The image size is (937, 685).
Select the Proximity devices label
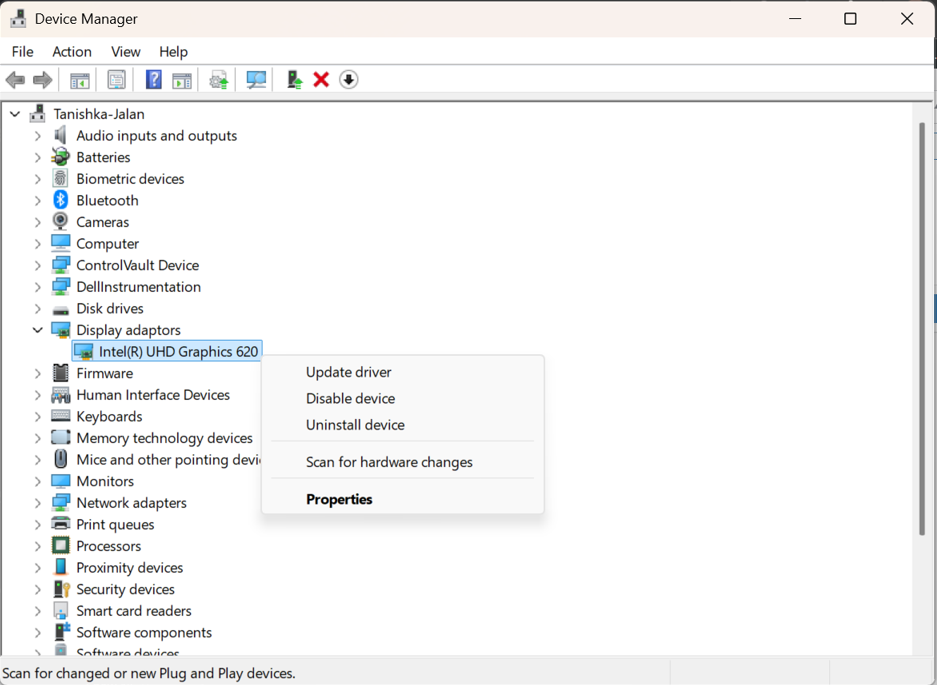pyautogui.click(x=130, y=567)
